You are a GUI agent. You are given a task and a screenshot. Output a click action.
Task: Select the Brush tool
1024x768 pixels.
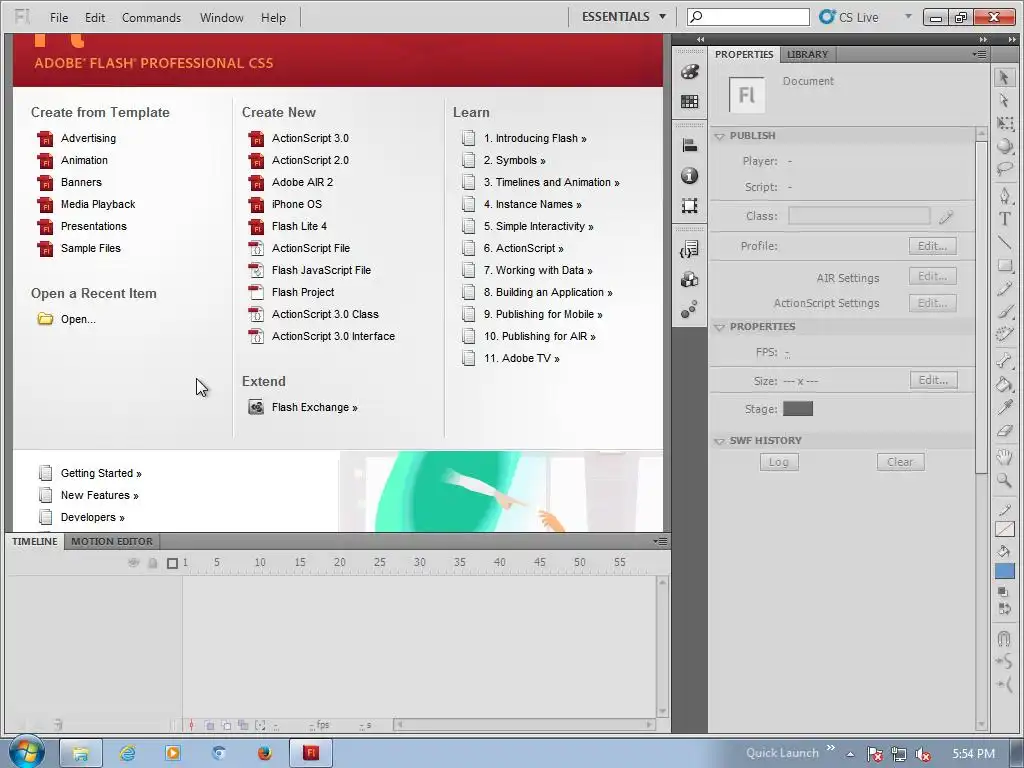click(1004, 312)
